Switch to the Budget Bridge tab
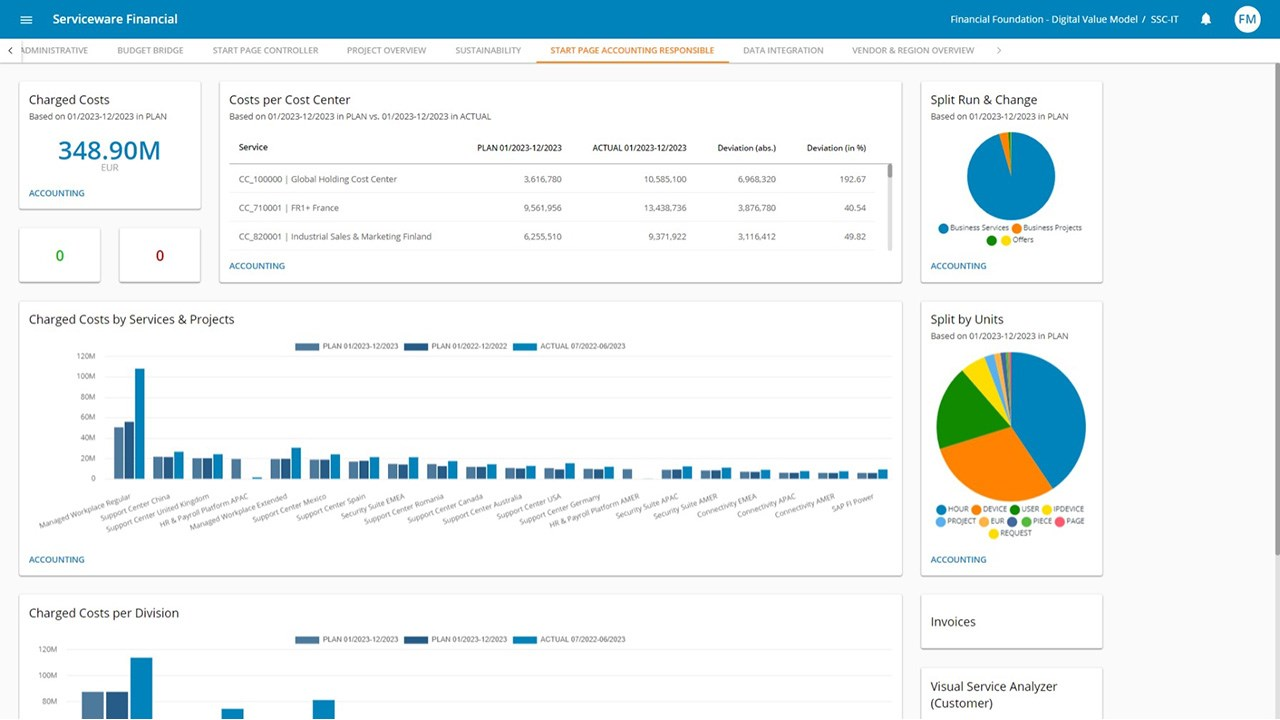Image resolution: width=1280 pixels, height=720 pixels. coord(150,50)
